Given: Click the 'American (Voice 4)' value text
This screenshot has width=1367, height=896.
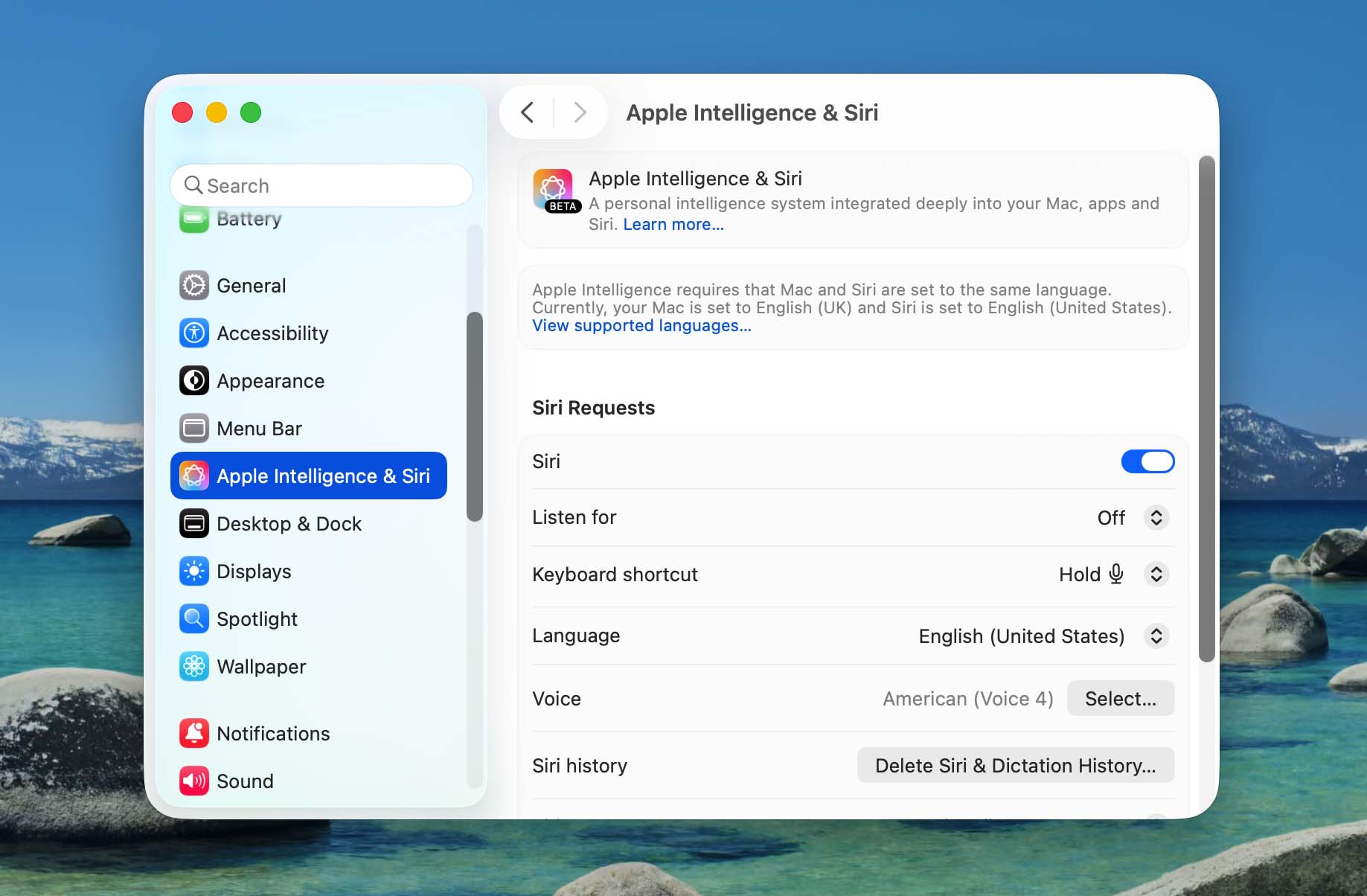Looking at the screenshot, I should pos(967,699).
